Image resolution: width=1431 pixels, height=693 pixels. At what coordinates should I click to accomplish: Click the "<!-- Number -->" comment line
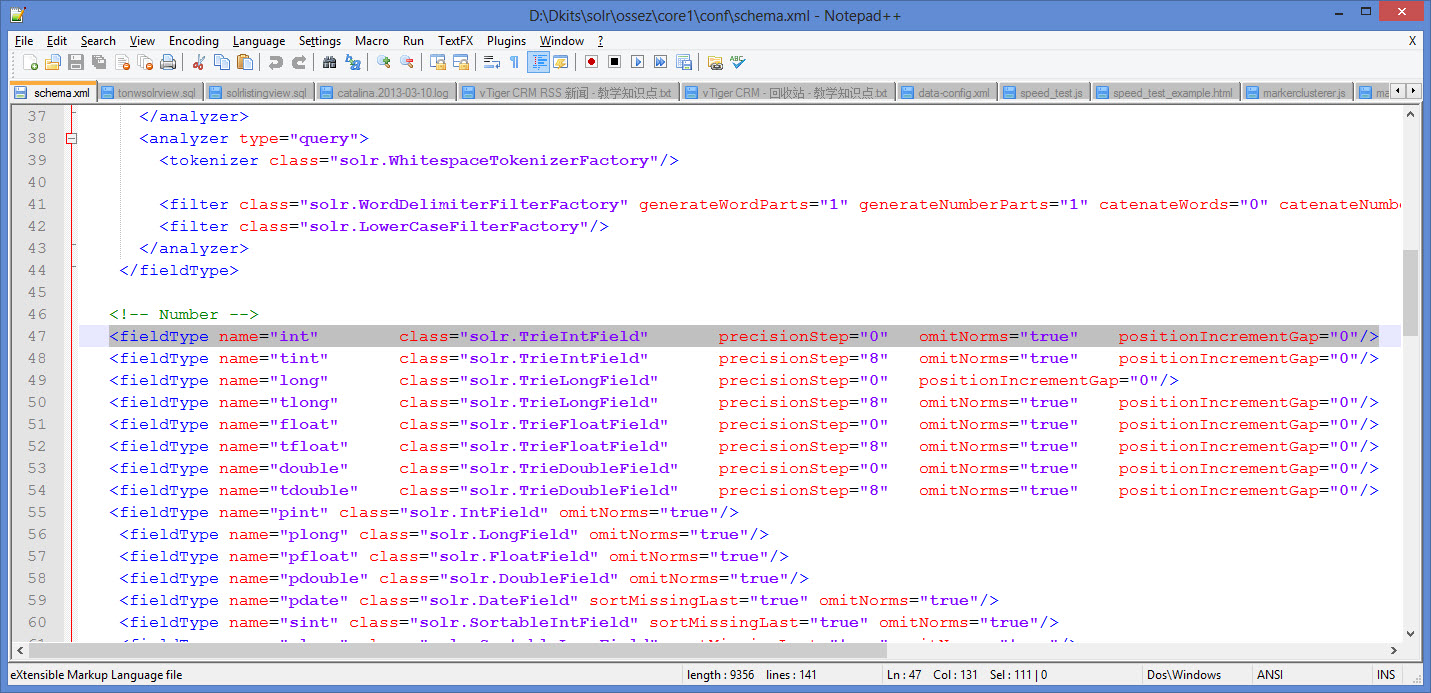(184, 314)
